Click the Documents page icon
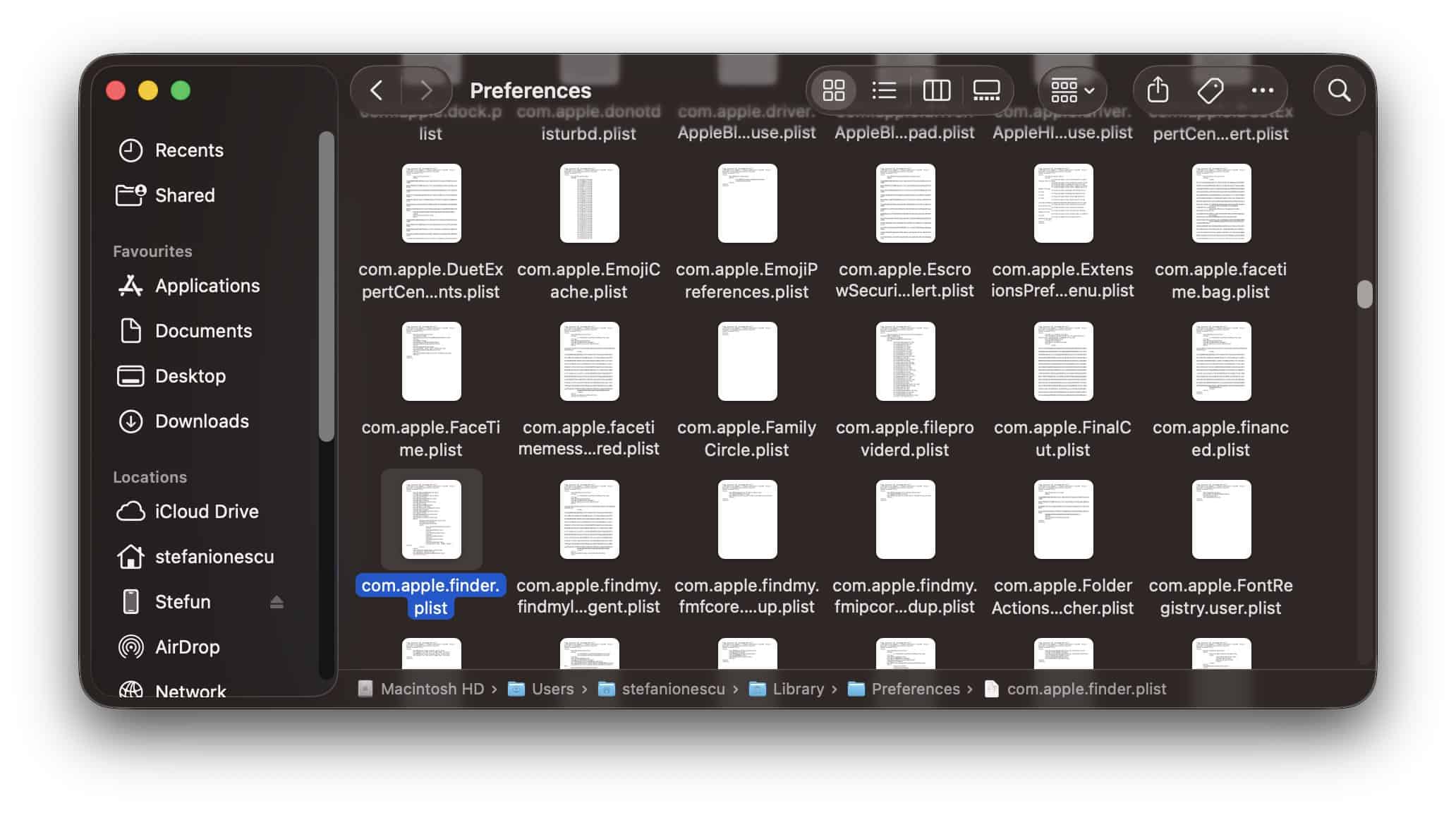 [x=131, y=330]
